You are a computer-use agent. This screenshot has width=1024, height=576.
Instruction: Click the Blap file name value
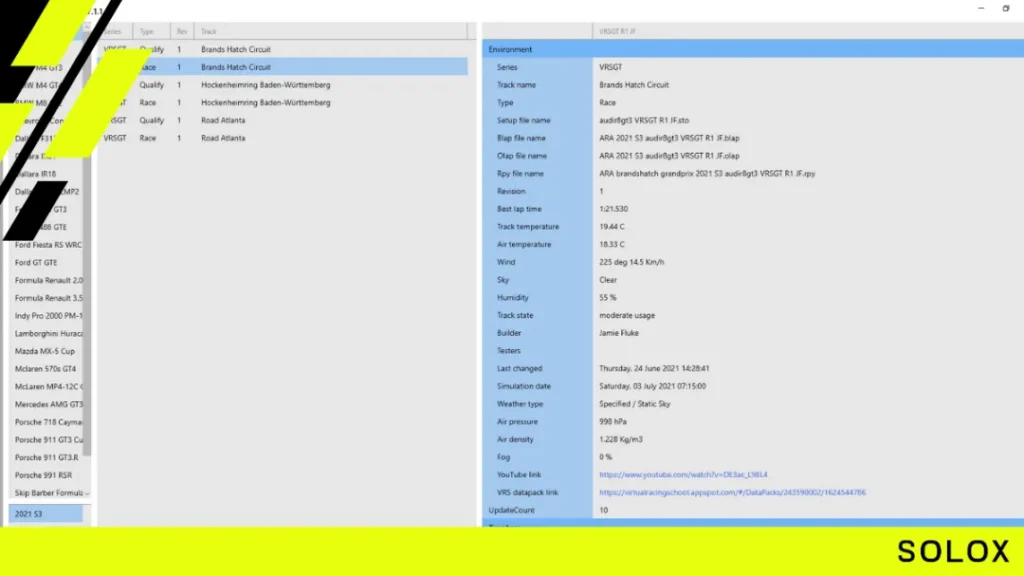(669, 138)
